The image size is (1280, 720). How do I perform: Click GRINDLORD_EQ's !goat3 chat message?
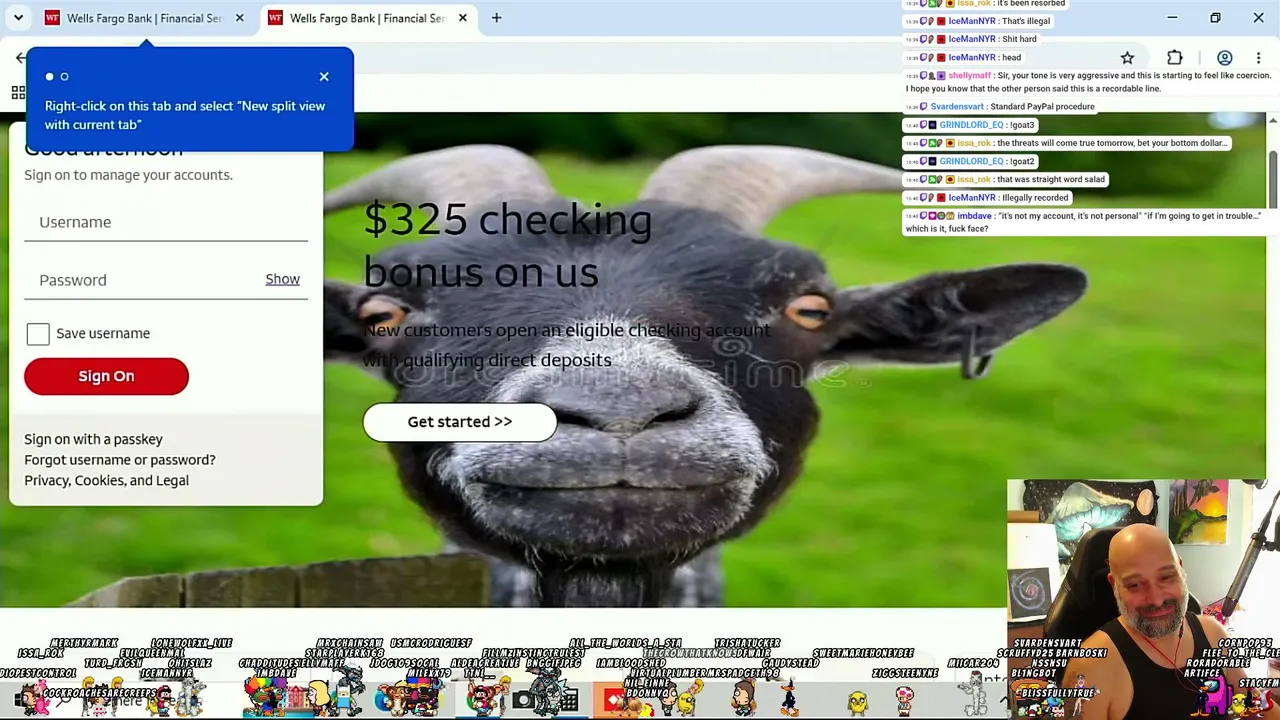pos(970,125)
